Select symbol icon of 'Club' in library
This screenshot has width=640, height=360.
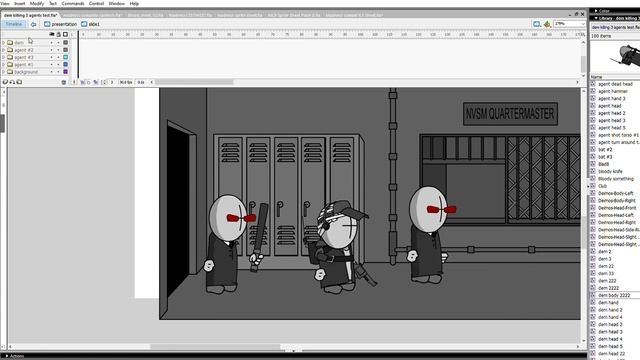pos(593,186)
